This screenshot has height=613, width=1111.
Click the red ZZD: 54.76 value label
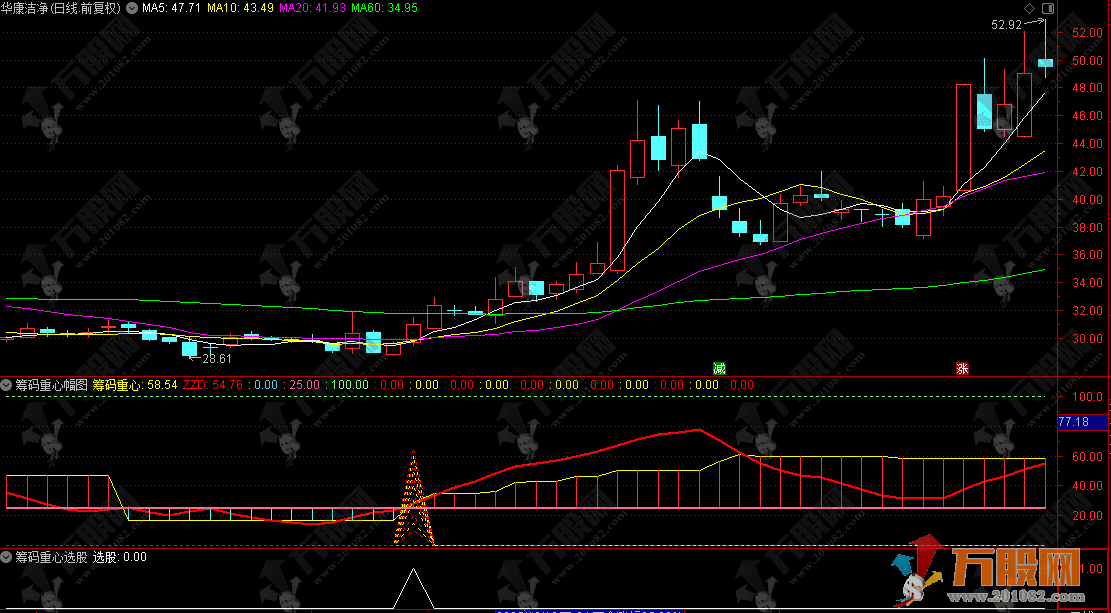(212, 384)
